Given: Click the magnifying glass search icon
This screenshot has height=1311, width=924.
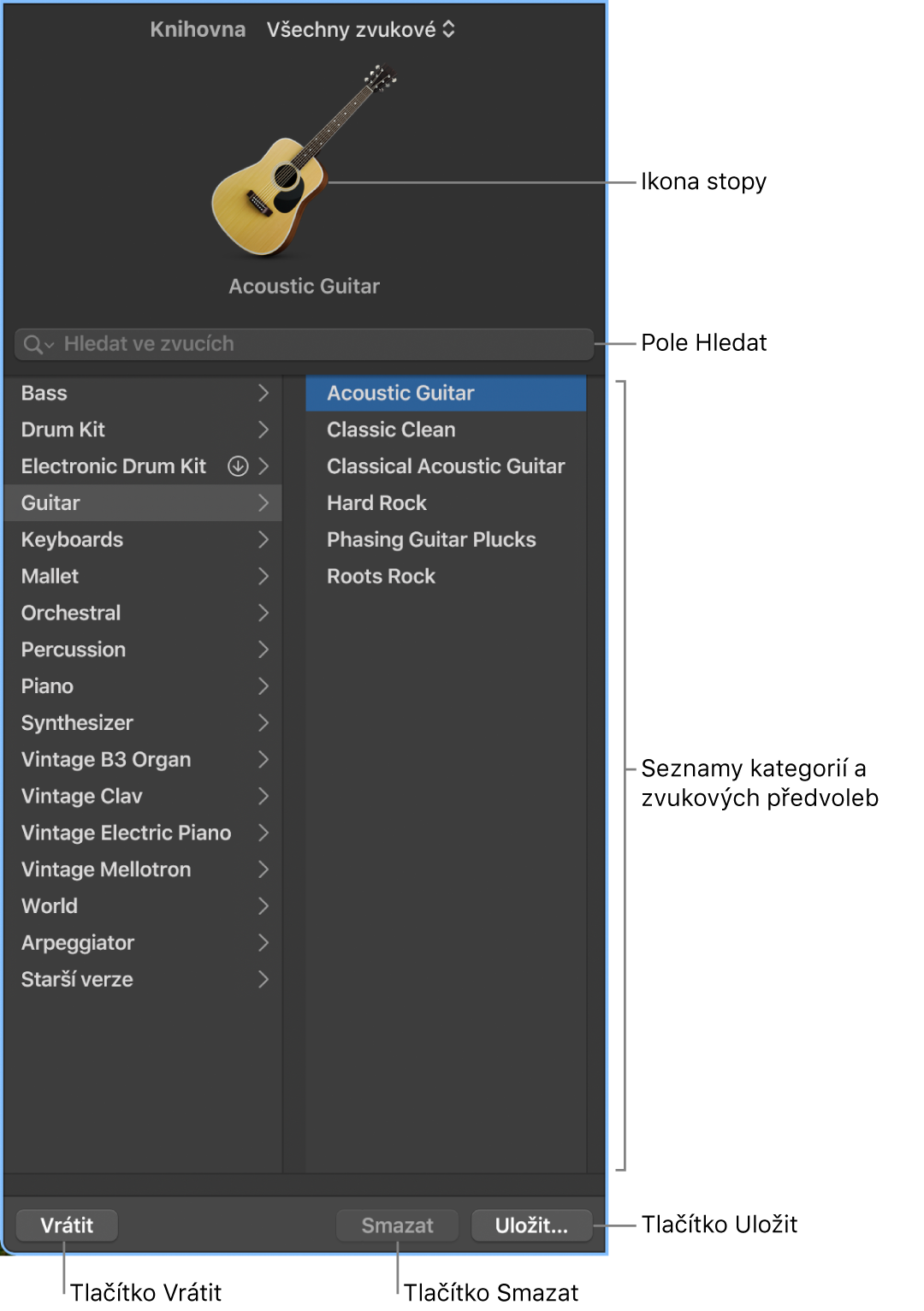Looking at the screenshot, I should (33, 344).
